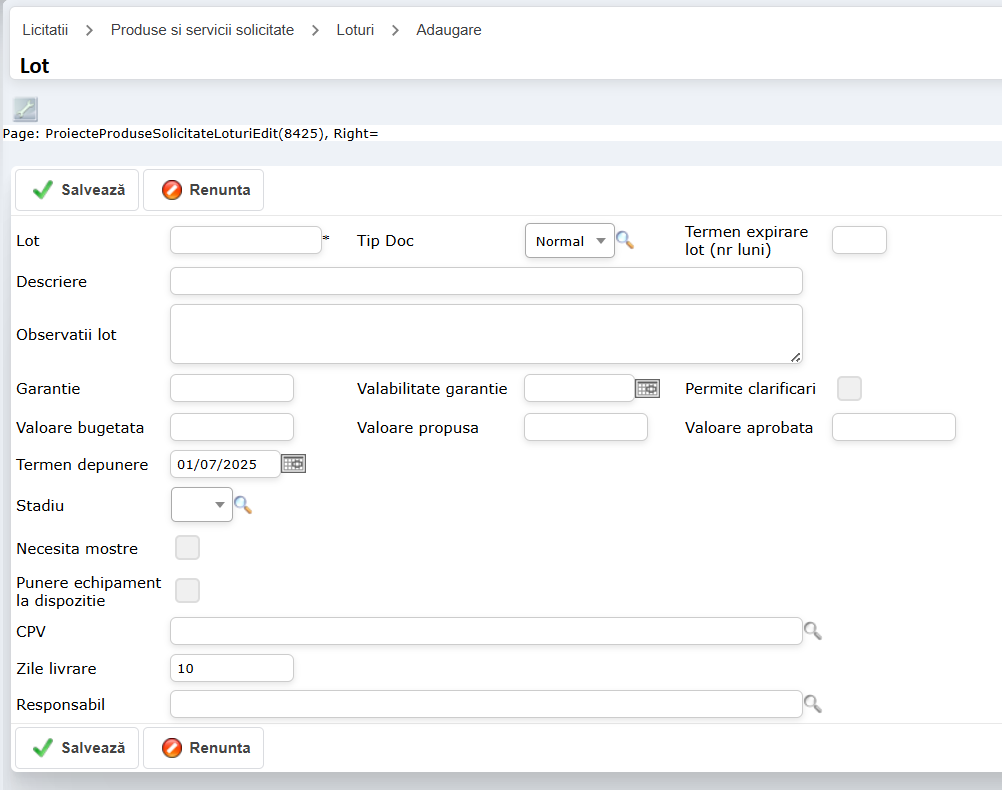Open the Tip Doc dropdown showing Normal

click(569, 241)
